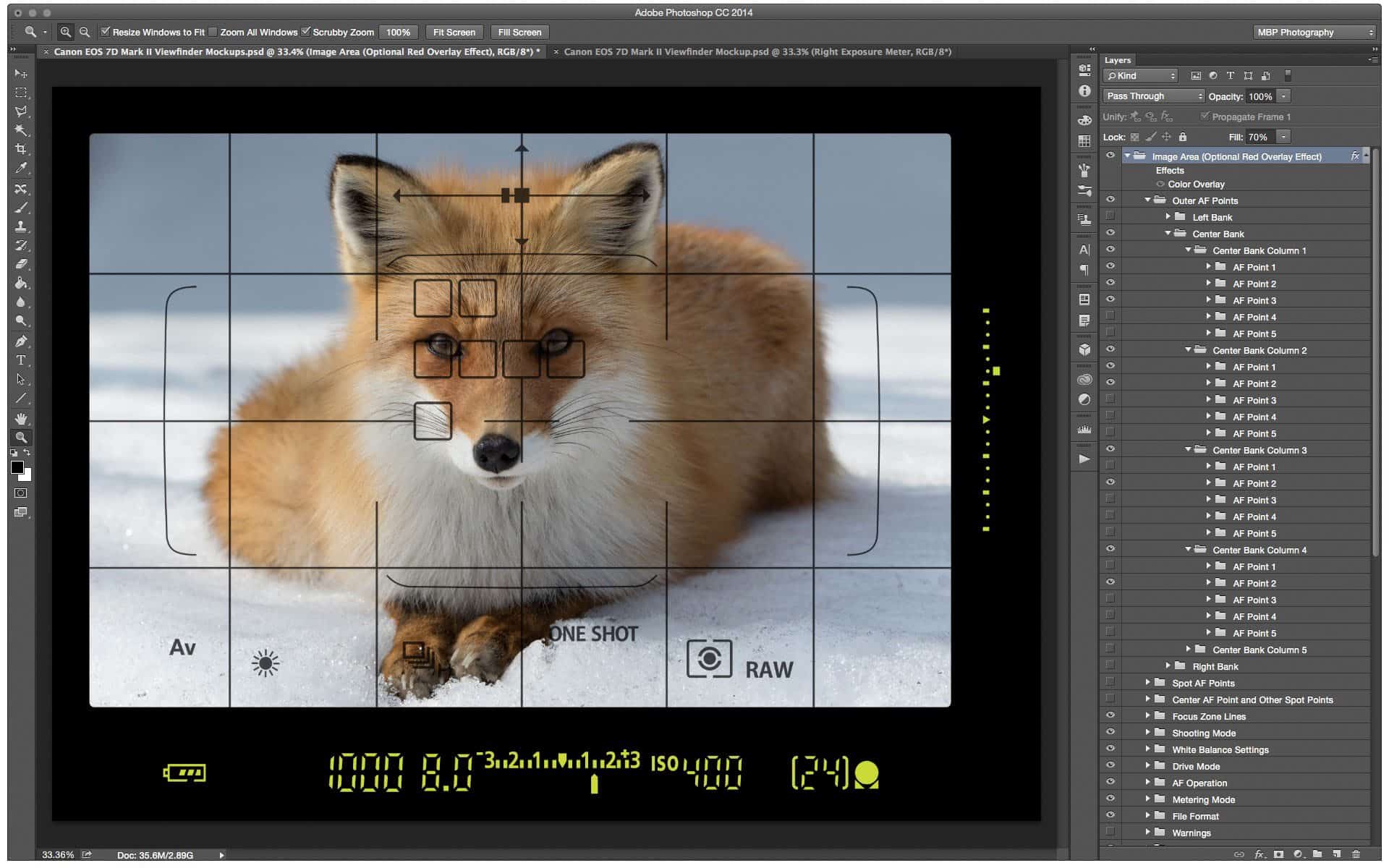Screen dimensions: 1389x868
Task: Hide the Focus Zone Lines layer group
Action: (1110, 716)
